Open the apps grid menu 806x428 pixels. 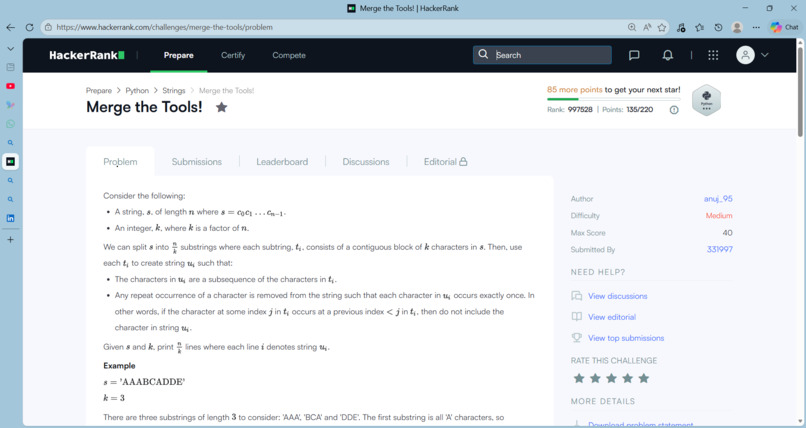tap(713, 55)
